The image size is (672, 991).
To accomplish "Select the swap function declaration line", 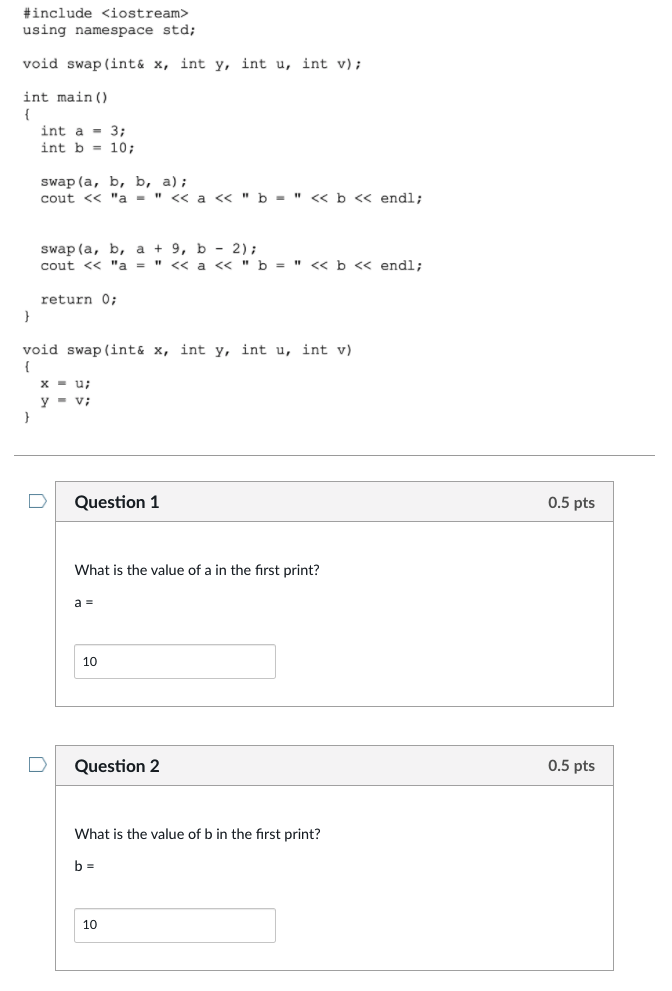I will click(188, 64).
